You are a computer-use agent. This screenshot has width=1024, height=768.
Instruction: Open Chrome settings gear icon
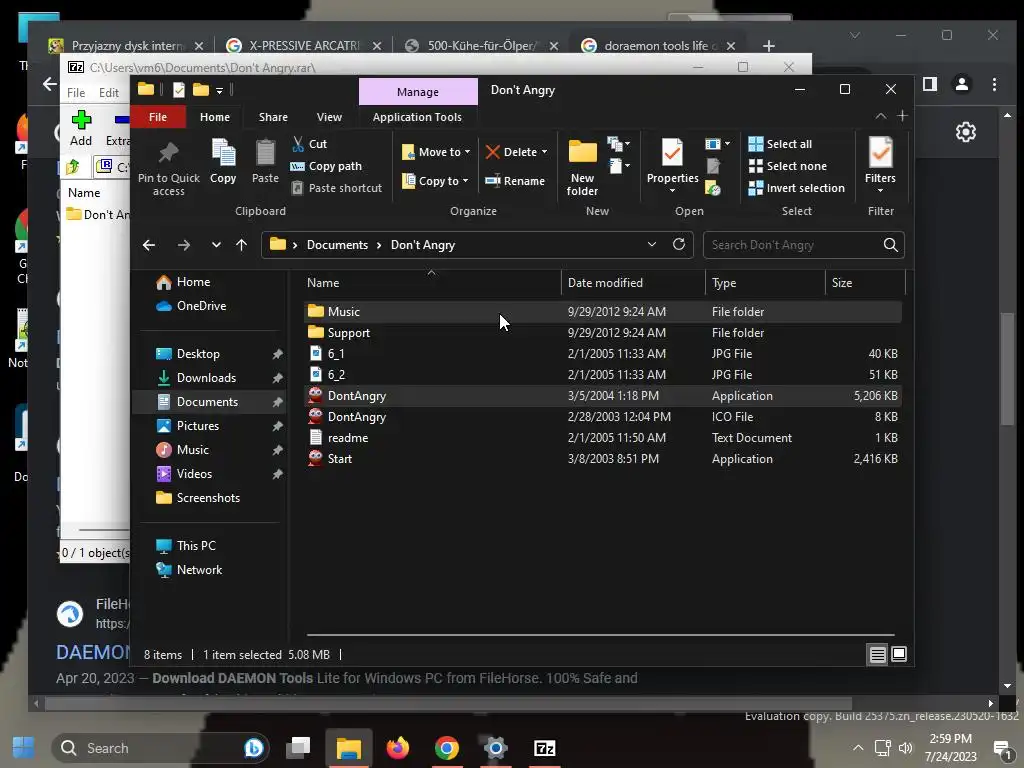point(965,132)
